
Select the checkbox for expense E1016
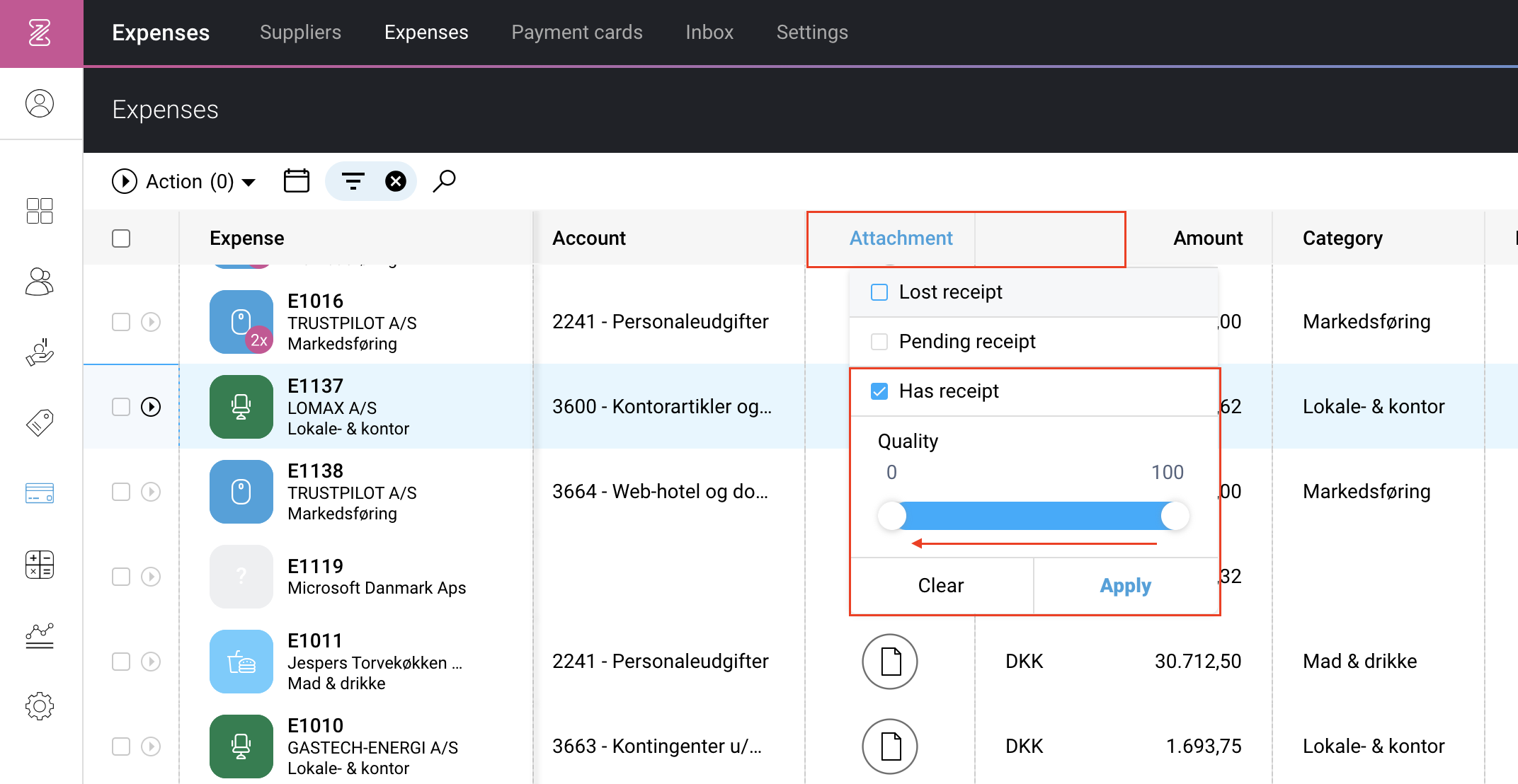tap(121, 322)
